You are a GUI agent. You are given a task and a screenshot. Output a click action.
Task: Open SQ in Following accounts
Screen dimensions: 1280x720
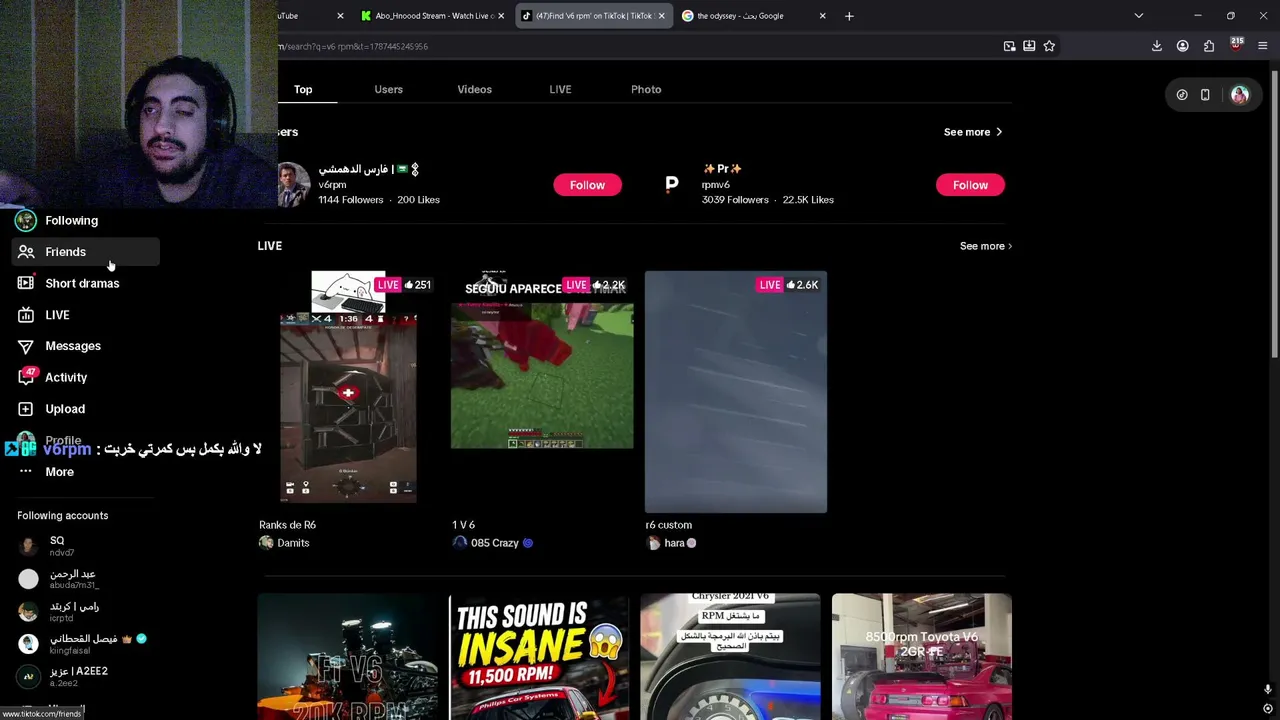pyautogui.click(x=56, y=546)
